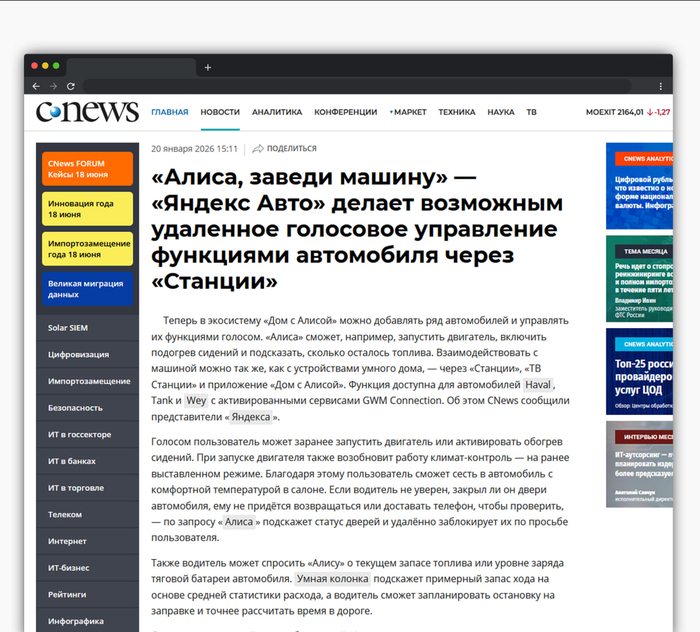Click the CNews logo
This screenshot has width=700, height=632.
pyautogui.click(x=87, y=112)
